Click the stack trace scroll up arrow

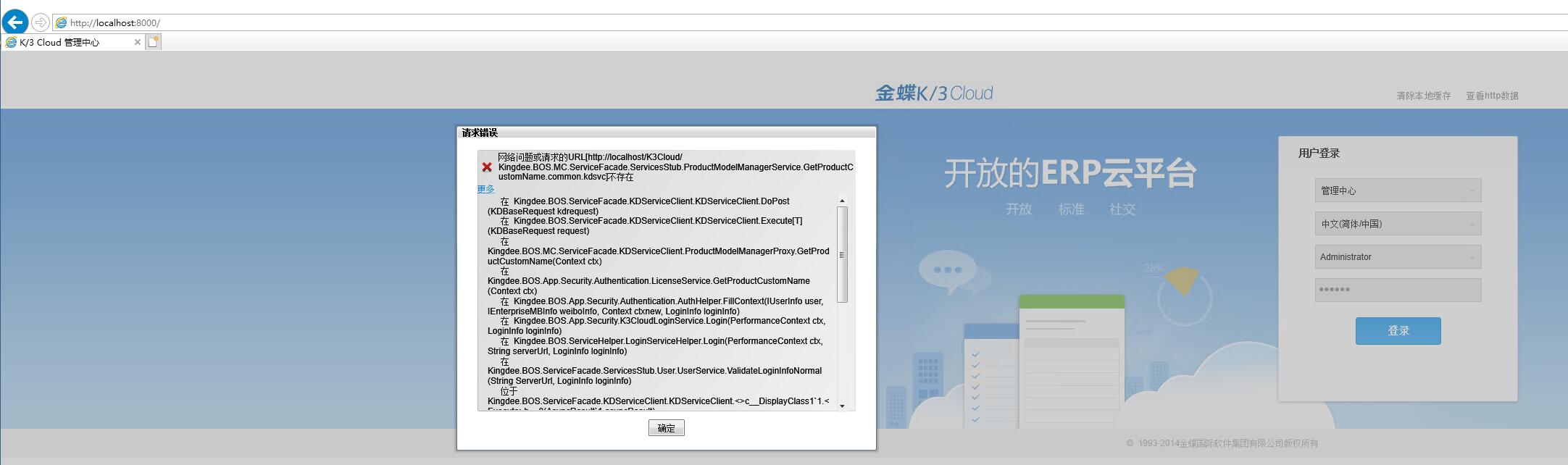point(842,201)
